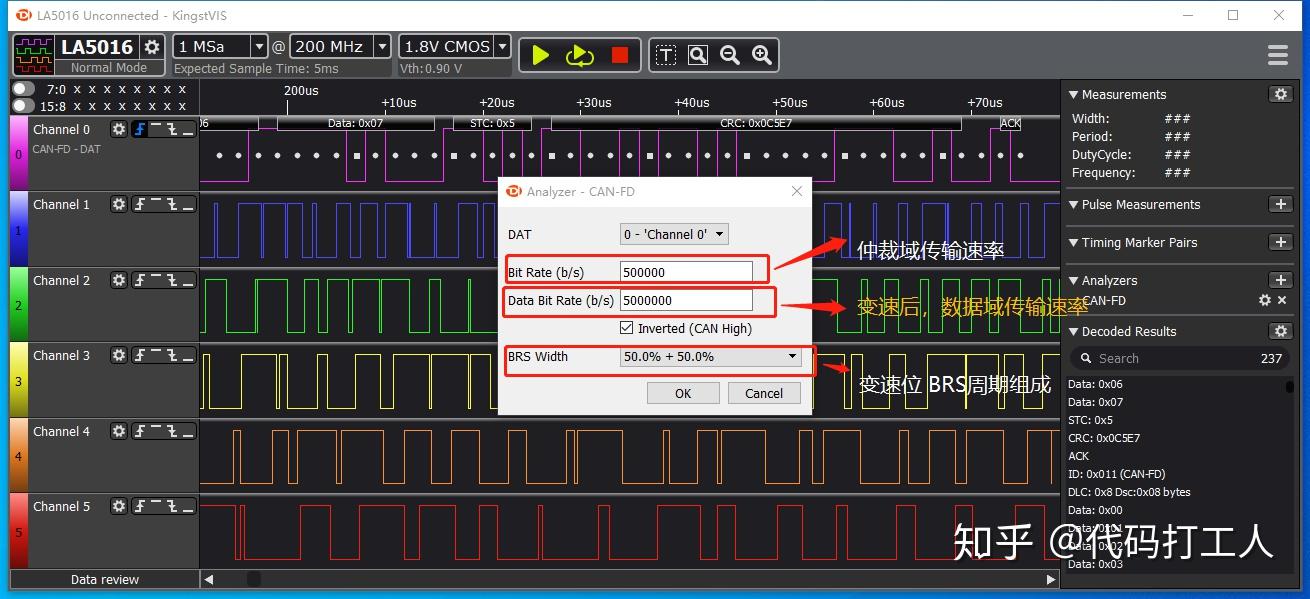Activate the timing marker T tool
This screenshot has height=599, width=1310.
click(x=666, y=55)
